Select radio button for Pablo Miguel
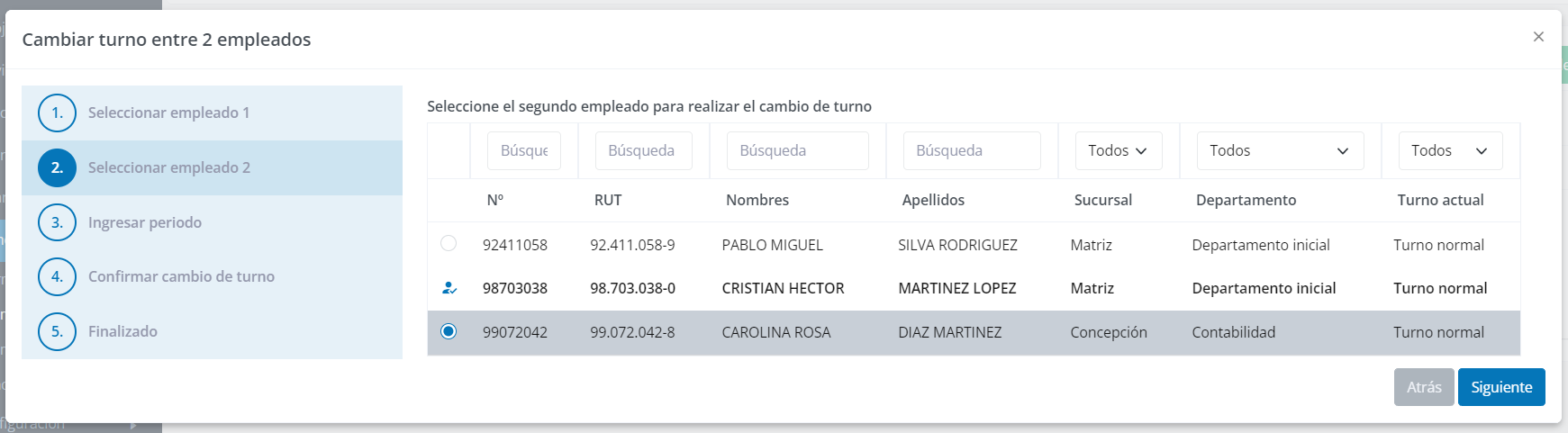 click(449, 243)
